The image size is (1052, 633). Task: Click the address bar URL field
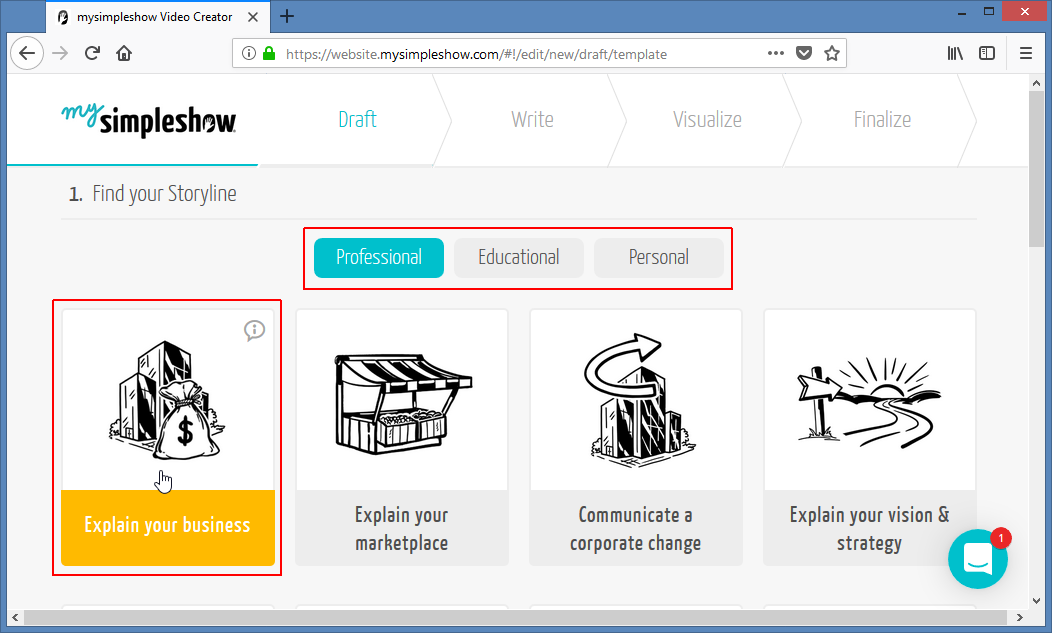click(520, 54)
